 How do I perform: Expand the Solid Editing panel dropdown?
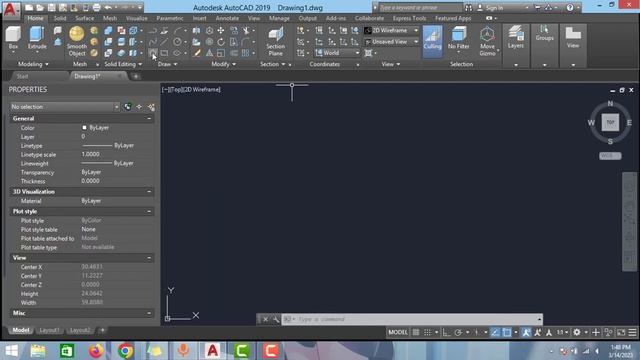coord(123,64)
